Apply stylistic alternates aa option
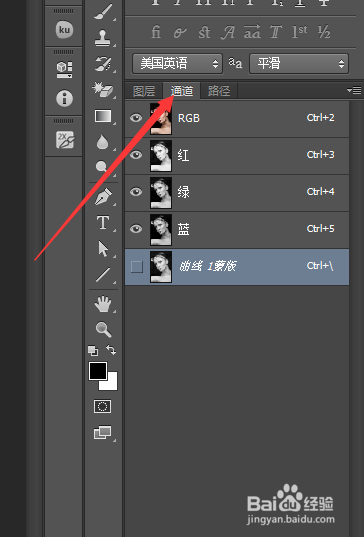Image resolution: width=364 pixels, height=537 pixels. pos(252,32)
